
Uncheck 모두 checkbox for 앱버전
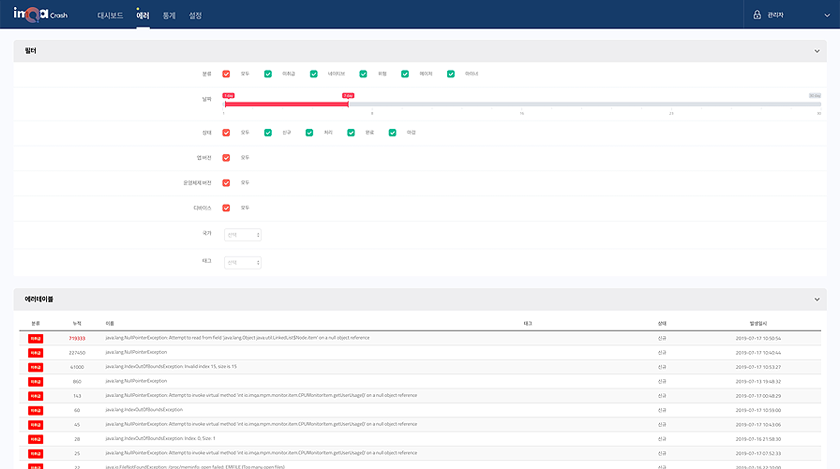click(x=227, y=157)
